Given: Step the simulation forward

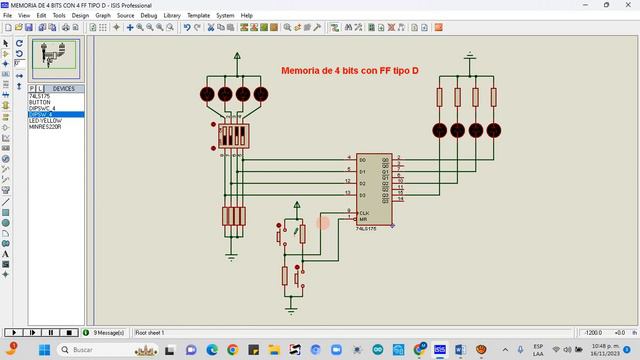Looking at the screenshot, I should 32,333.
